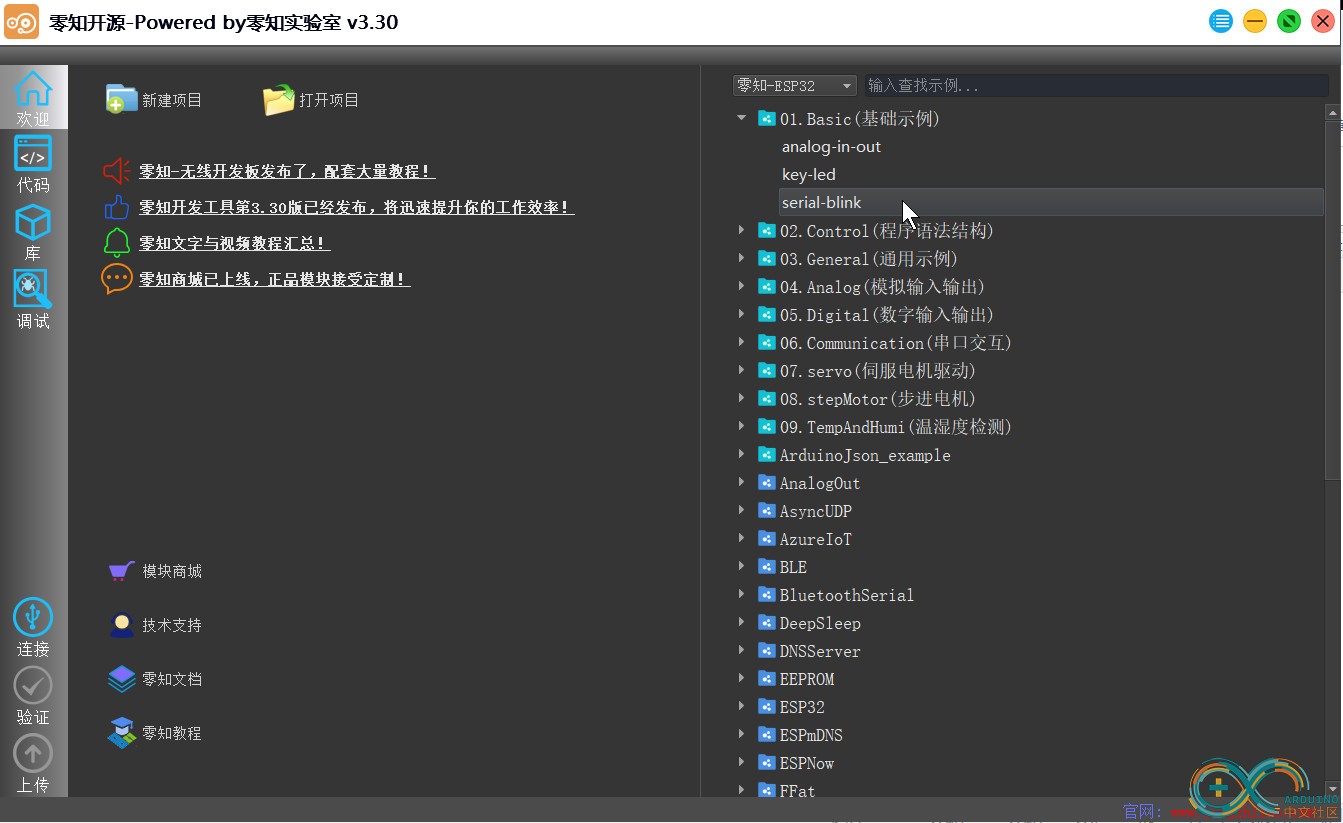Click the 零知文档 stacked layers icon
Screen dimensions: 1343x823
pos(121,679)
